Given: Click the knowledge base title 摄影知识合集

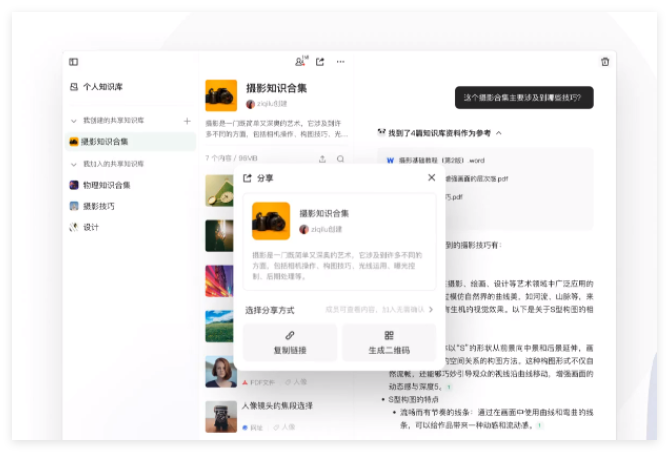Looking at the screenshot, I should pos(276,88).
